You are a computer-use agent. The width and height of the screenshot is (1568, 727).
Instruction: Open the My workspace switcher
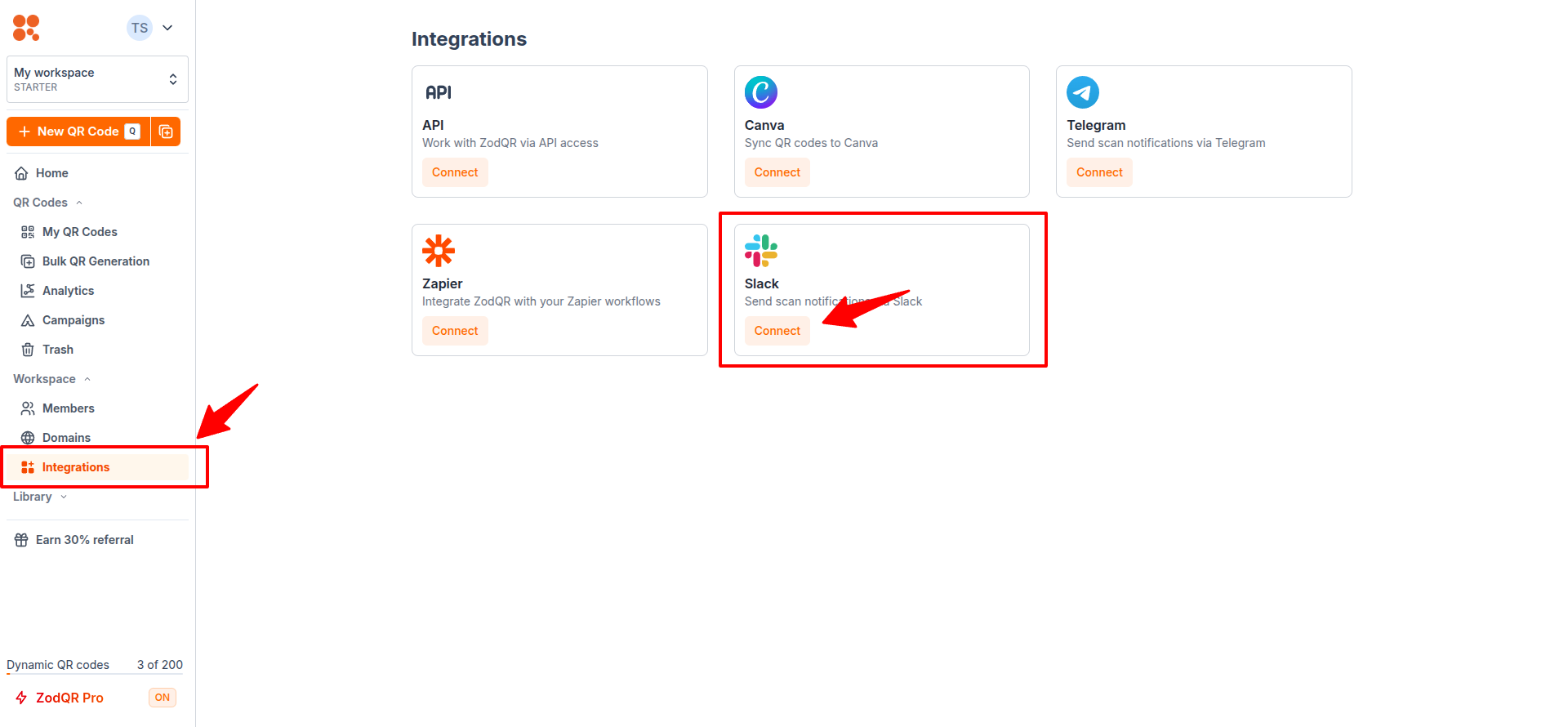[97, 79]
